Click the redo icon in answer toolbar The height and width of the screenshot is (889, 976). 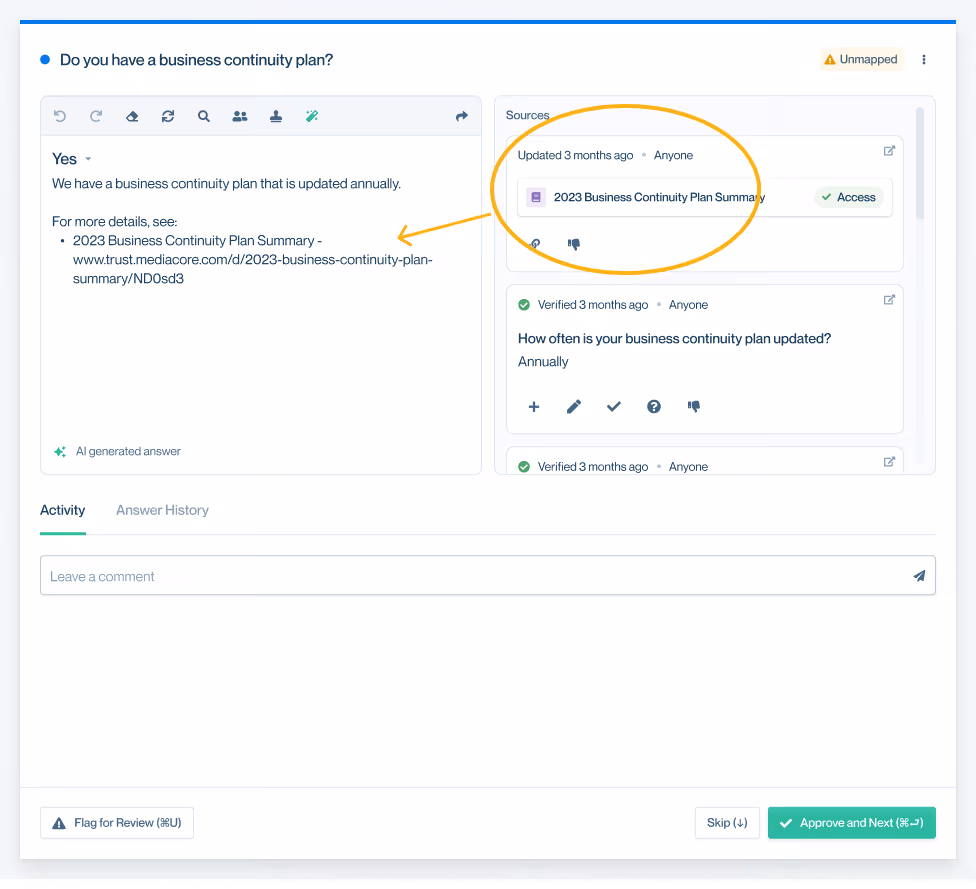pyautogui.click(x=96, y=116)
